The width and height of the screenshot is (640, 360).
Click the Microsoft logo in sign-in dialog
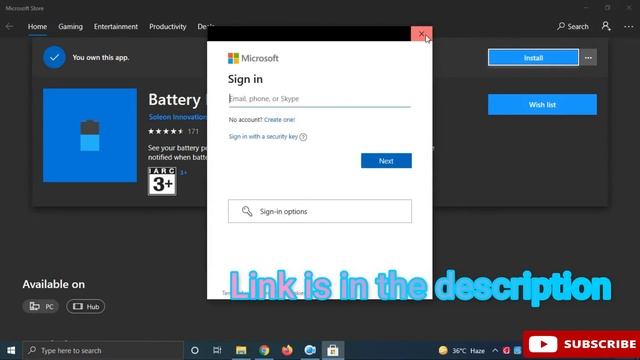tap(253, 58)
